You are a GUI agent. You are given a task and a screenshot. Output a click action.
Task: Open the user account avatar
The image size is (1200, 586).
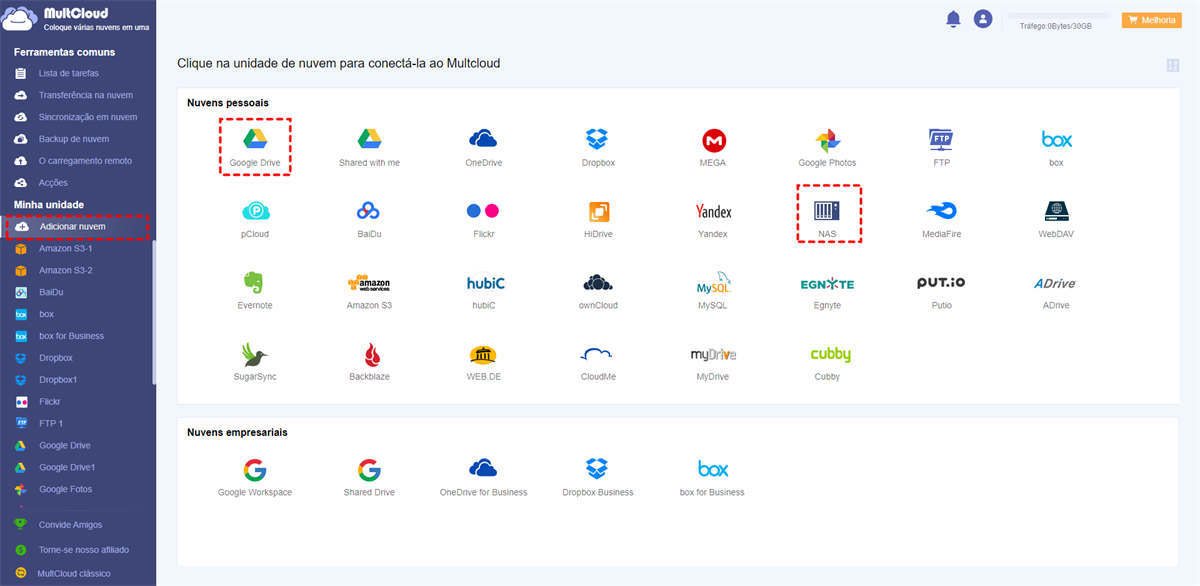983,18
